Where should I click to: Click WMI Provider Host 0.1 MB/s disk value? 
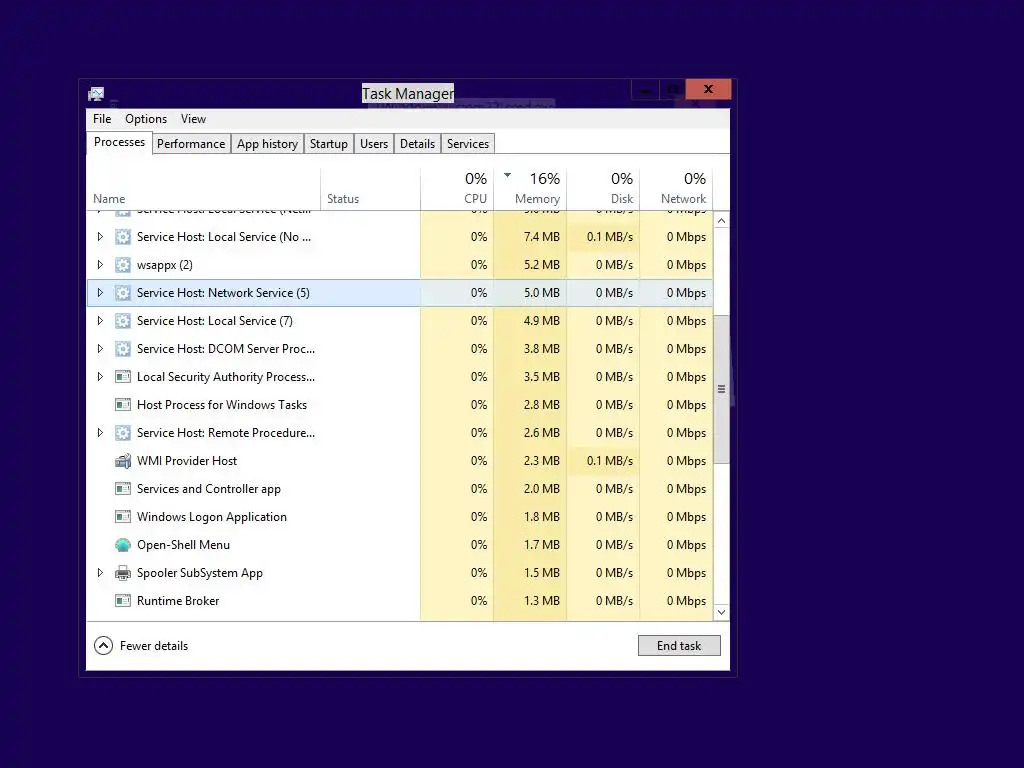pos(609,461)
